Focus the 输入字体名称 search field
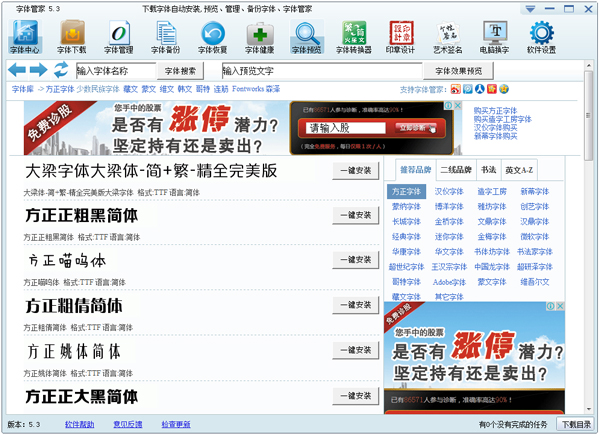Image resolution: width=600 pixels, height=435 pixels. coord(116,71)
